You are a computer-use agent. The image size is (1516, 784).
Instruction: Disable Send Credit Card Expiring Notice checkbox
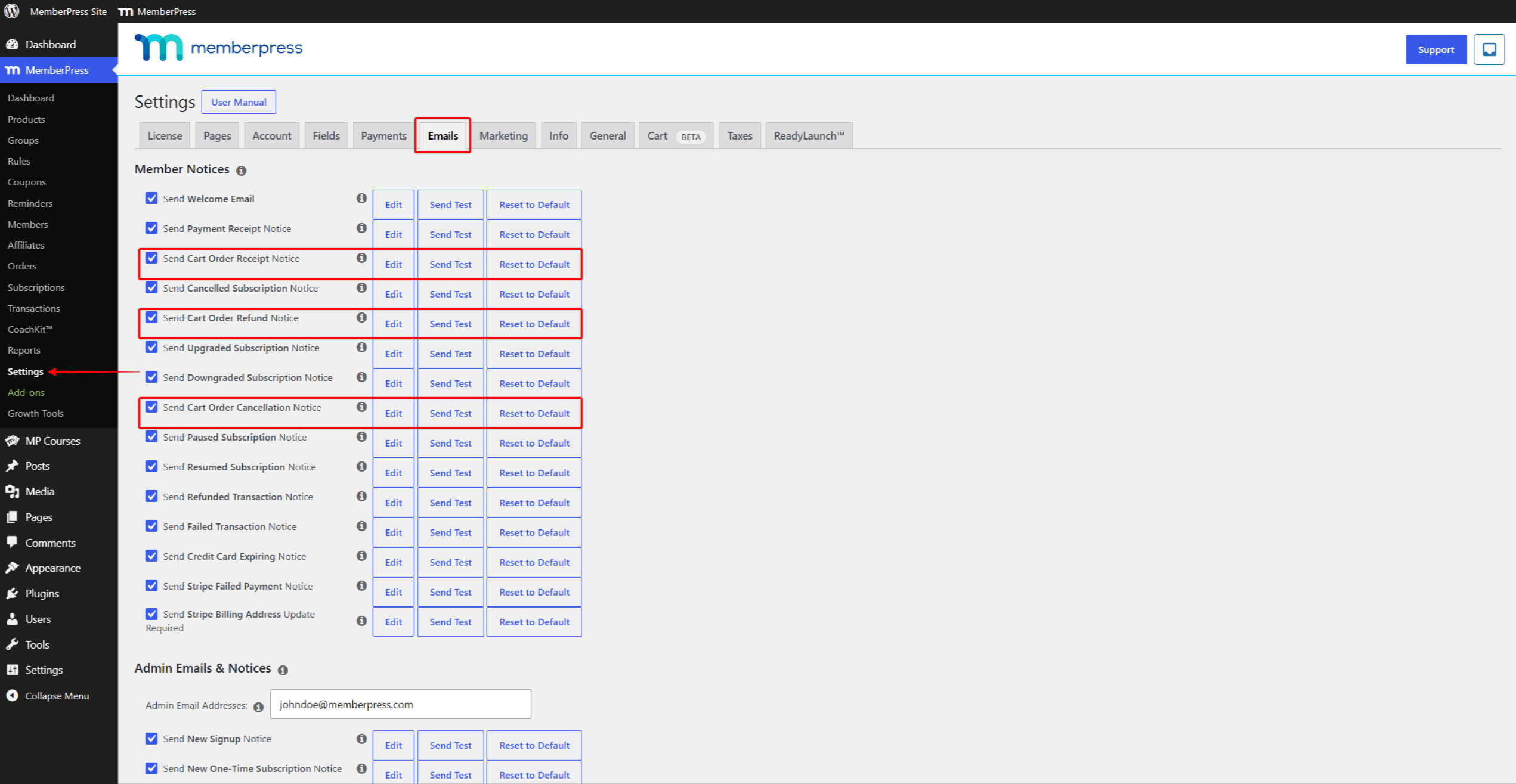pos(151,556)
